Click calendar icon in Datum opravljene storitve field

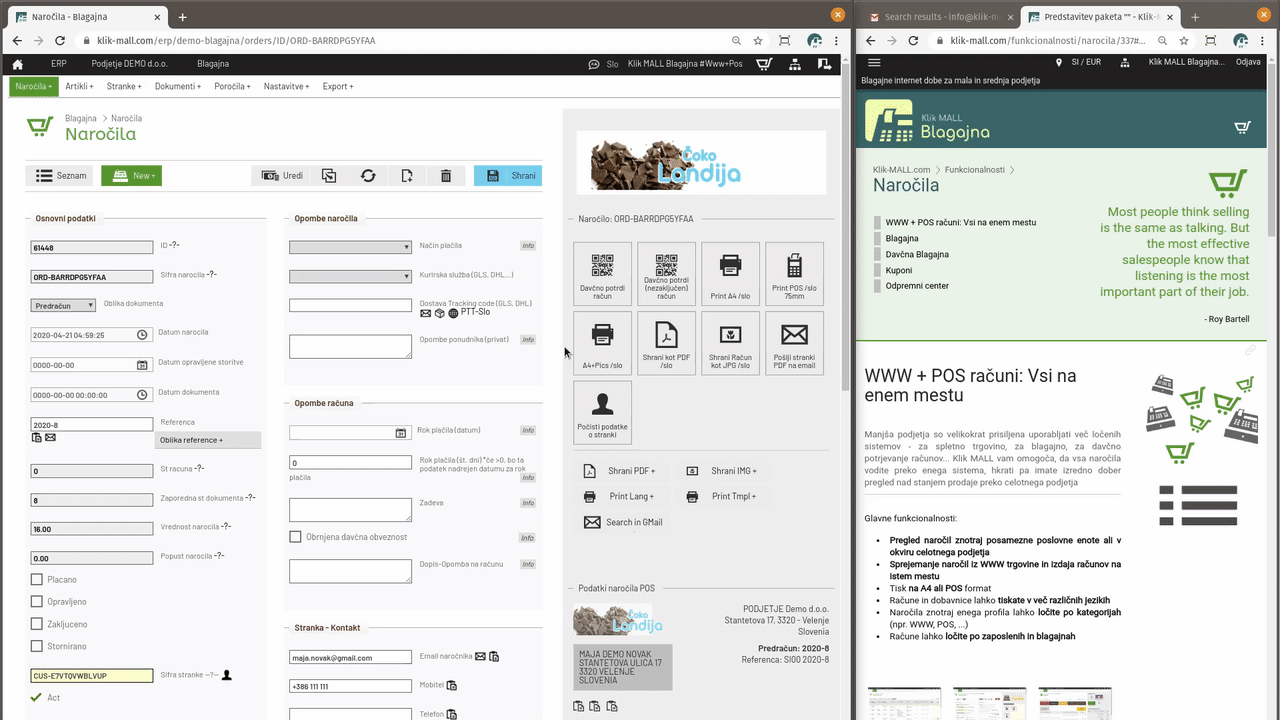(142, 365)
